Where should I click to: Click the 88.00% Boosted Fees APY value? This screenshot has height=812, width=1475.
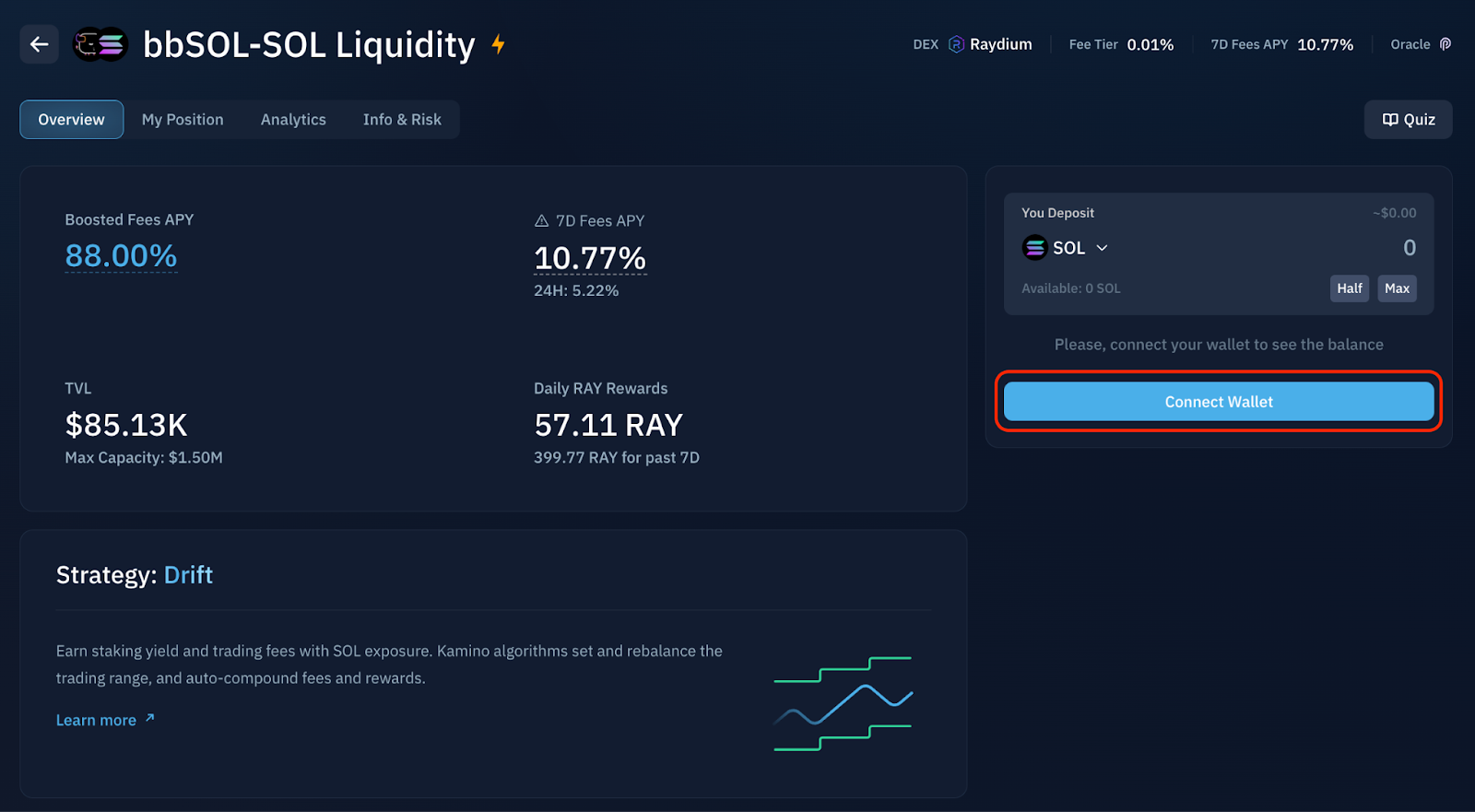121,255
